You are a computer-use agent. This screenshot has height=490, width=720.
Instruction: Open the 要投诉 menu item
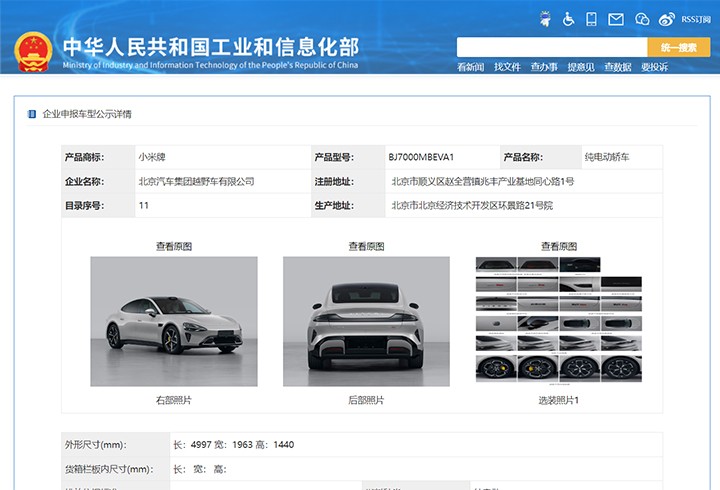(654, 67)
